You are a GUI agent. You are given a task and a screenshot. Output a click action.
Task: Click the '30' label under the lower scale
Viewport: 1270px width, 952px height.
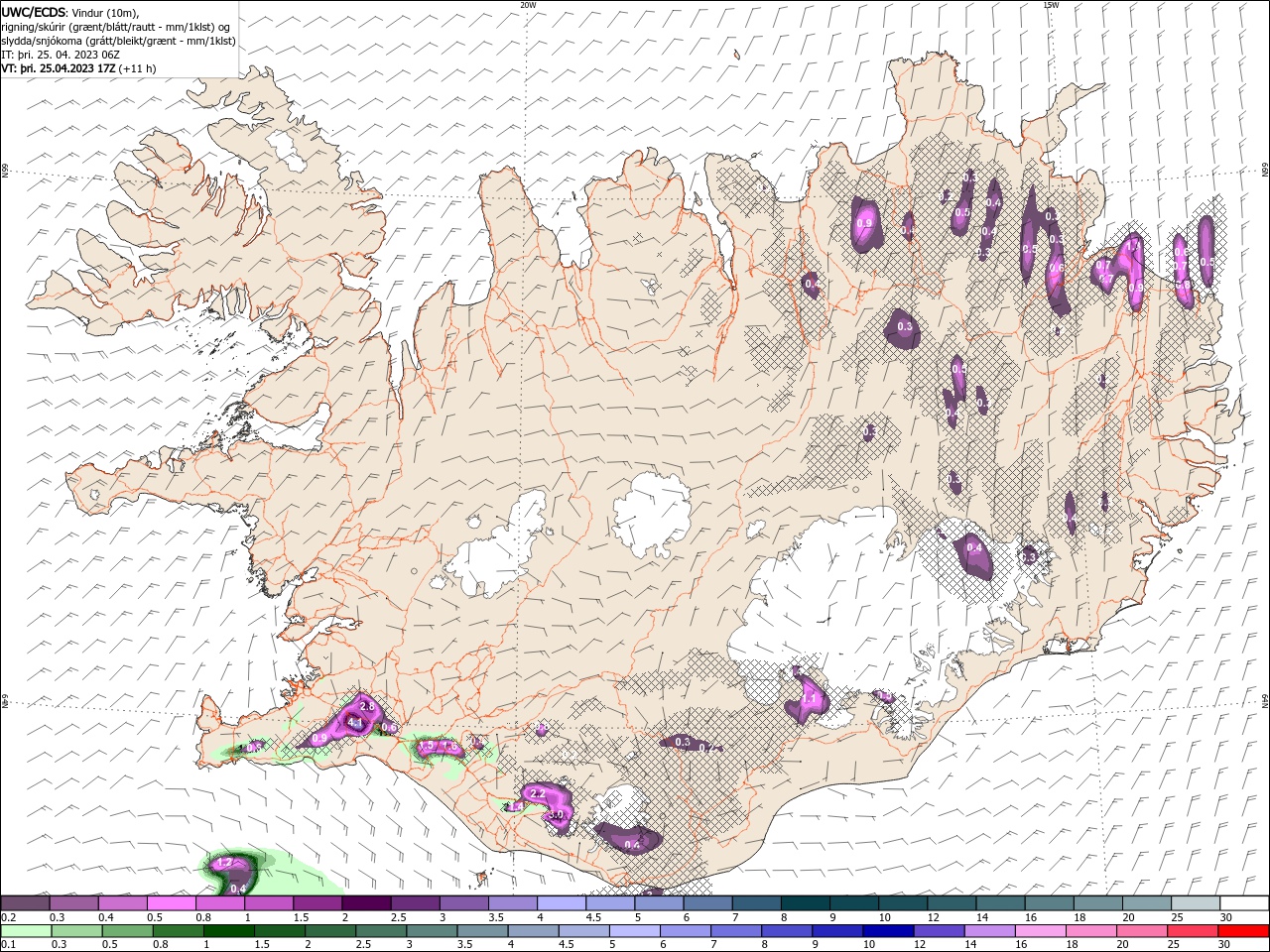click(x=1226, y=945)
